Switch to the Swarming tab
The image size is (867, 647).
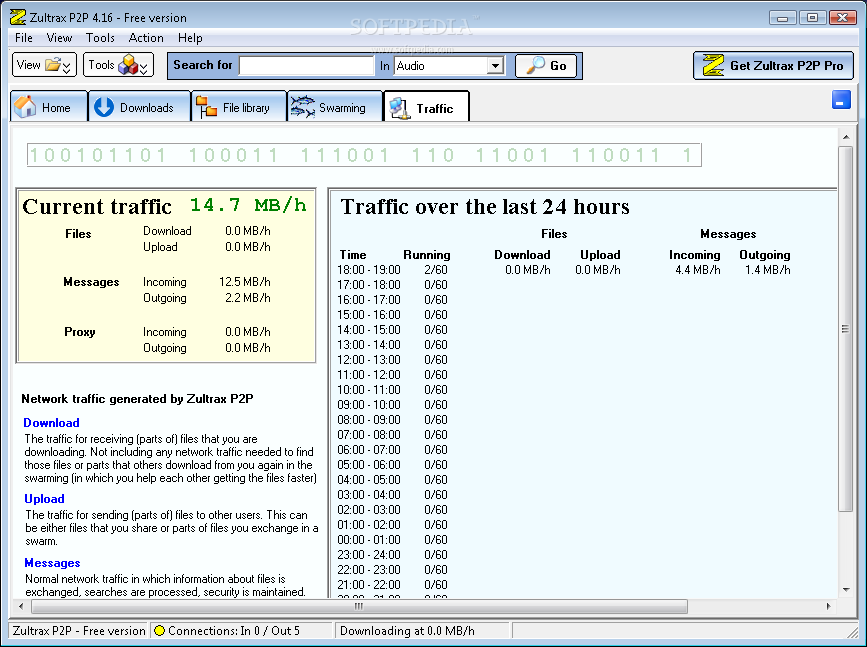(x=335, y=107)
